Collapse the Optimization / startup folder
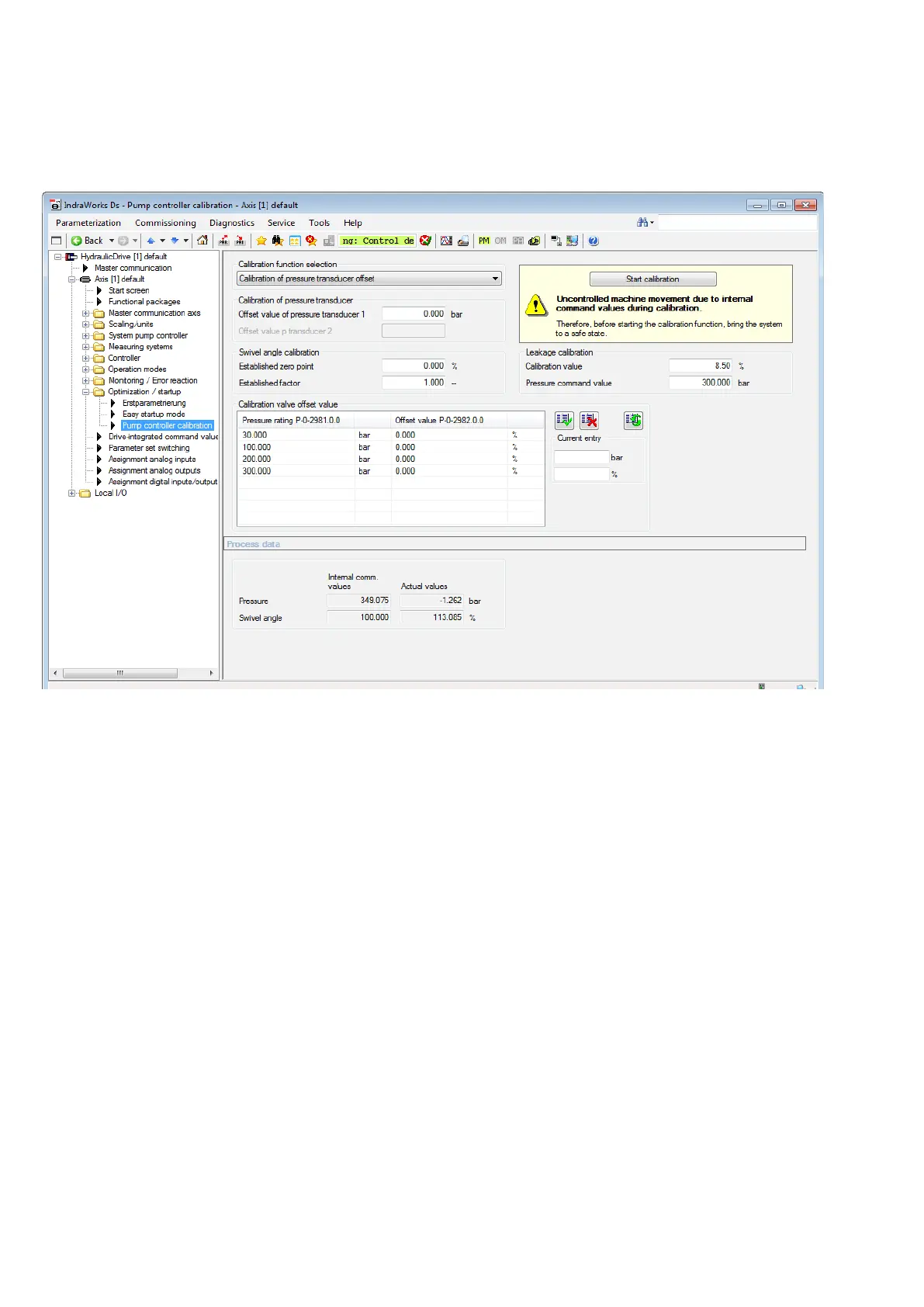 pyautogui.click(x=85, y=392)
